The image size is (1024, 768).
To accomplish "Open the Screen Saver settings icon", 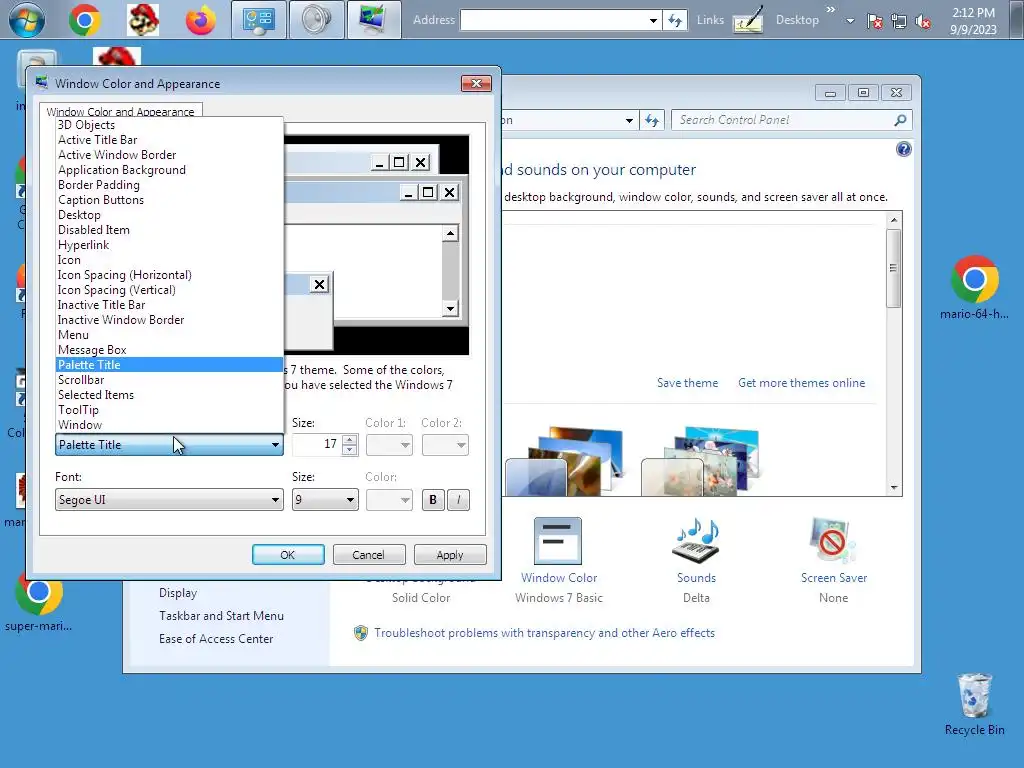I will coord(833,541).
